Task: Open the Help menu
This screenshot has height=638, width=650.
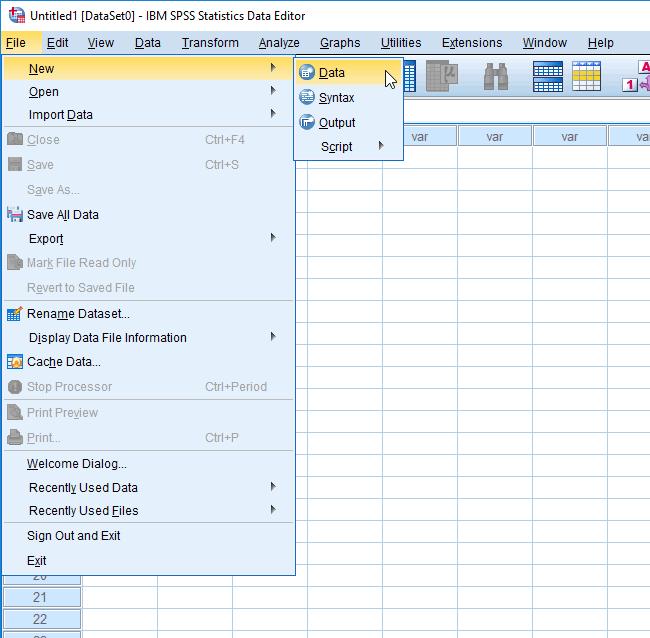Action: [600, 43]
